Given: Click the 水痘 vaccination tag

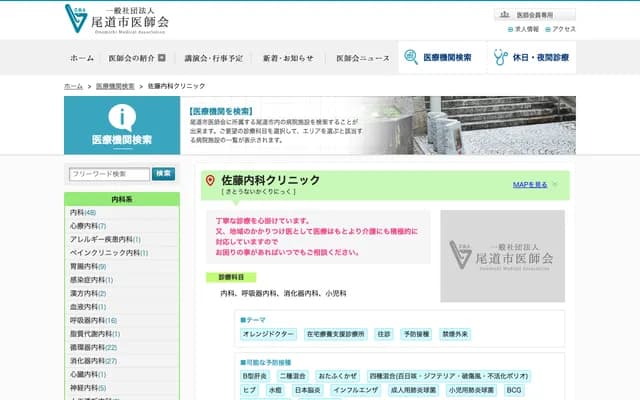Looking at the screenshot, I should tap(275, 390).
